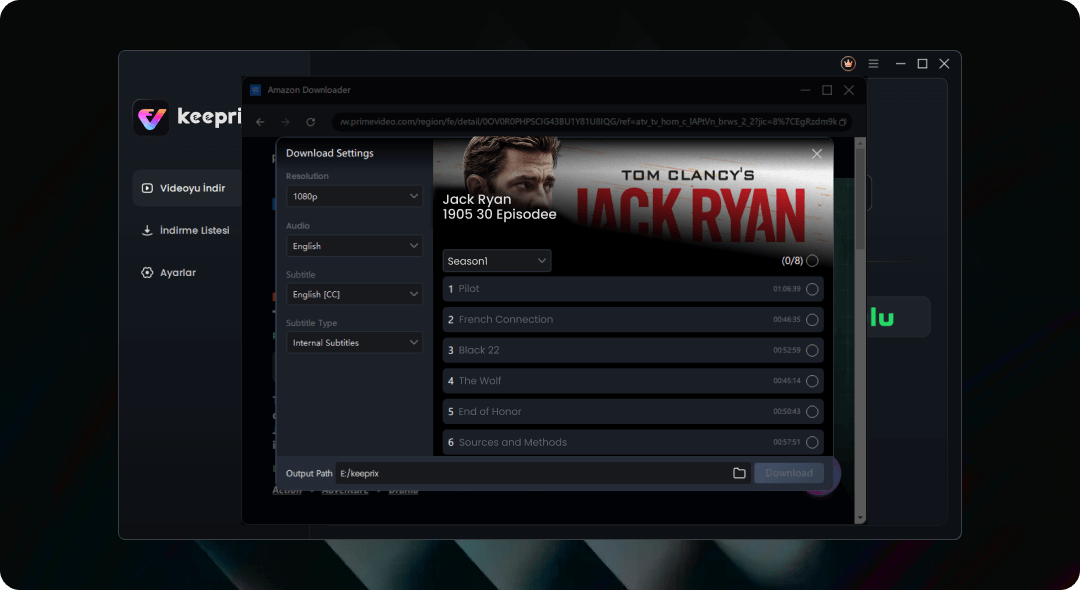Screen dimensions: 1080x590
Task: Go to İndirme Listesi in sidebar
Action: click(x=186, y=230)
